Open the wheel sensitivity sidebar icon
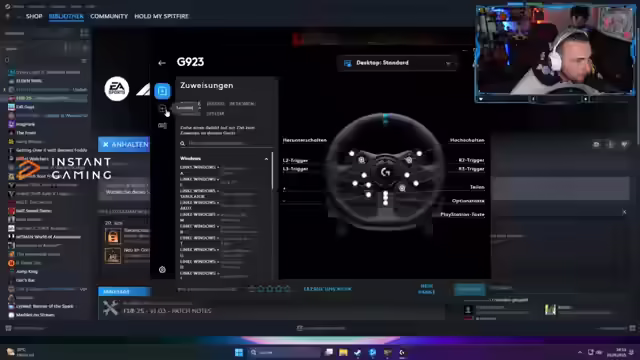Screen dimensions: 640x360 click(162, 109)
